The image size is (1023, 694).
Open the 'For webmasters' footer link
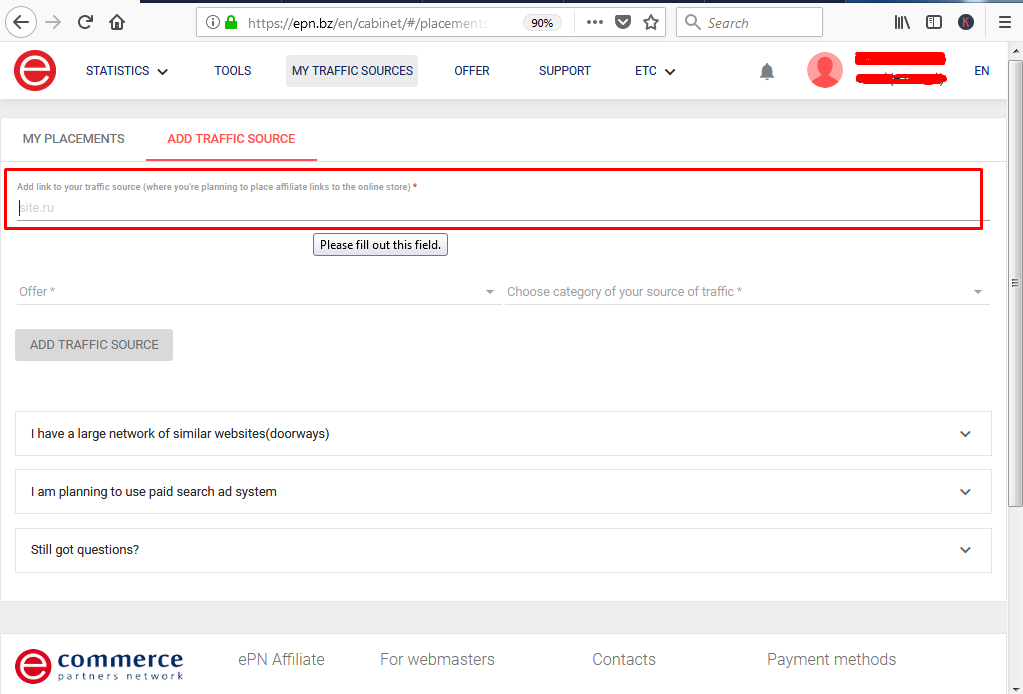[437, 659]
